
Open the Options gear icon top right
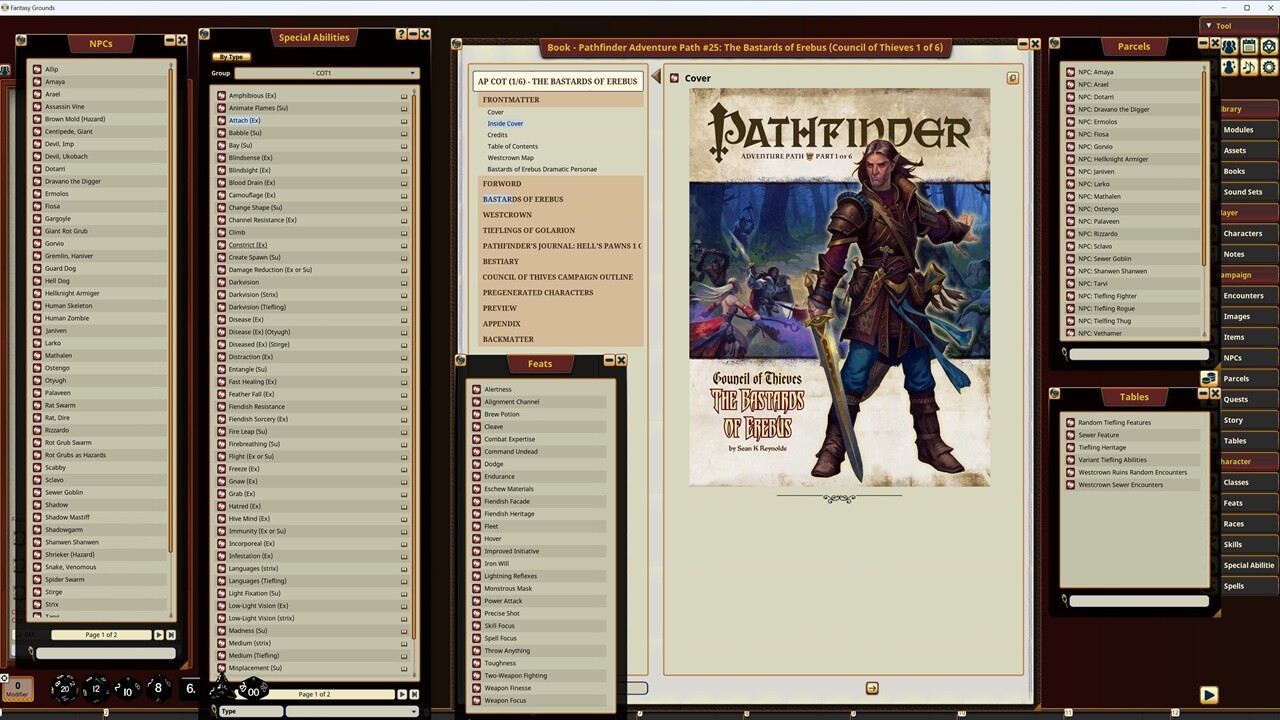pyautogui.click(x=1268, y=68)
